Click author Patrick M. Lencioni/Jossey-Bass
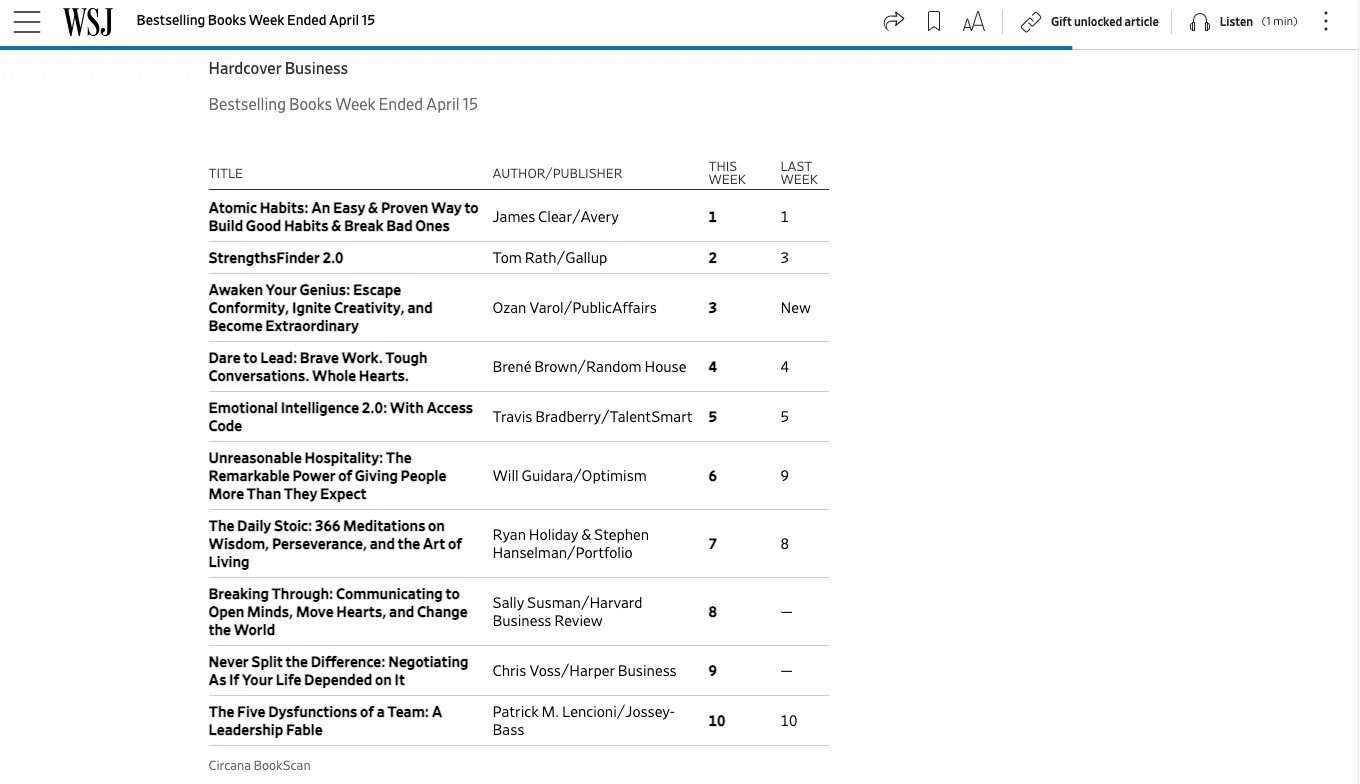The image size is (1360, 784). [x=583, y=721]
